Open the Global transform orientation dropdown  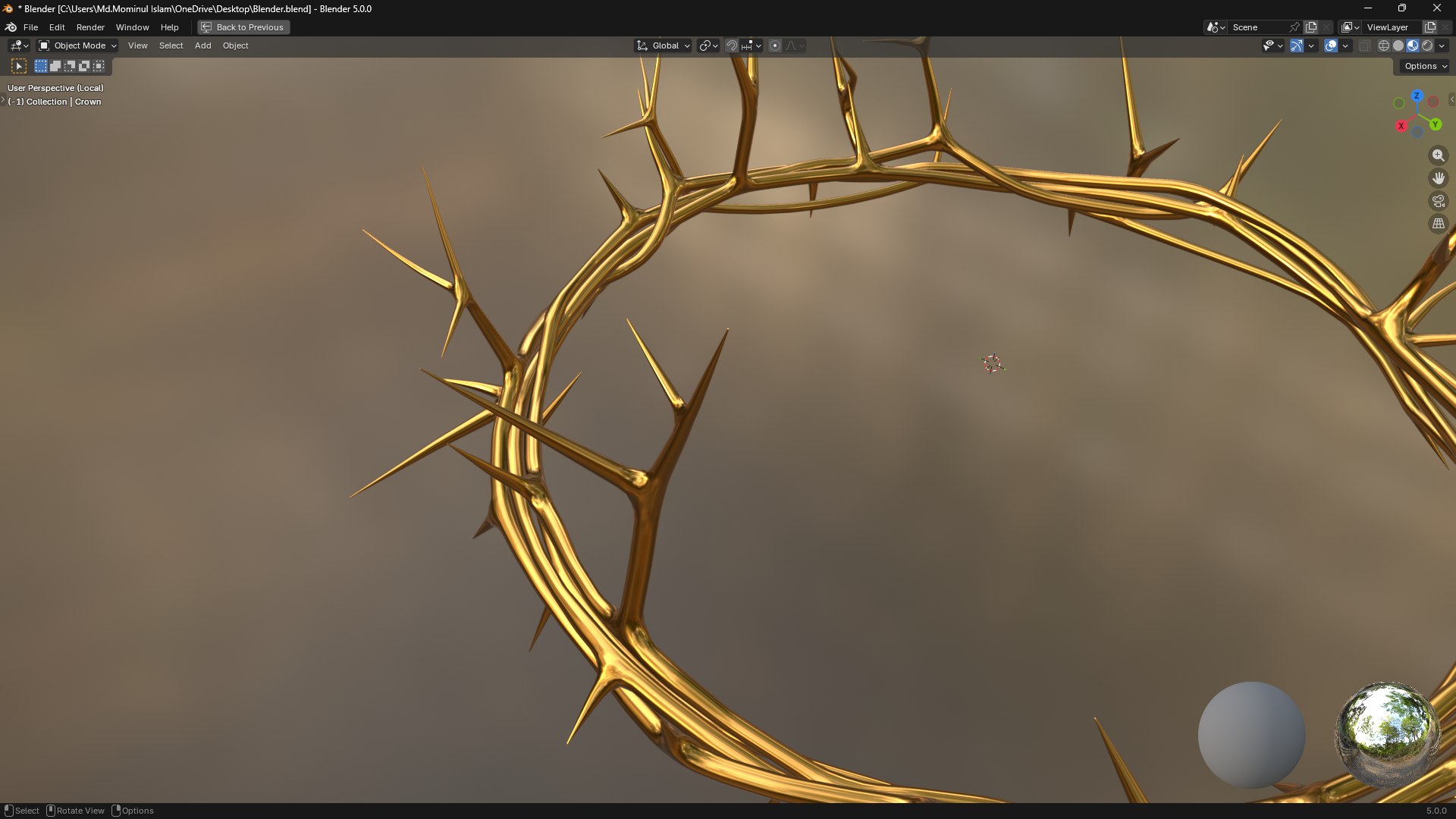663,45
